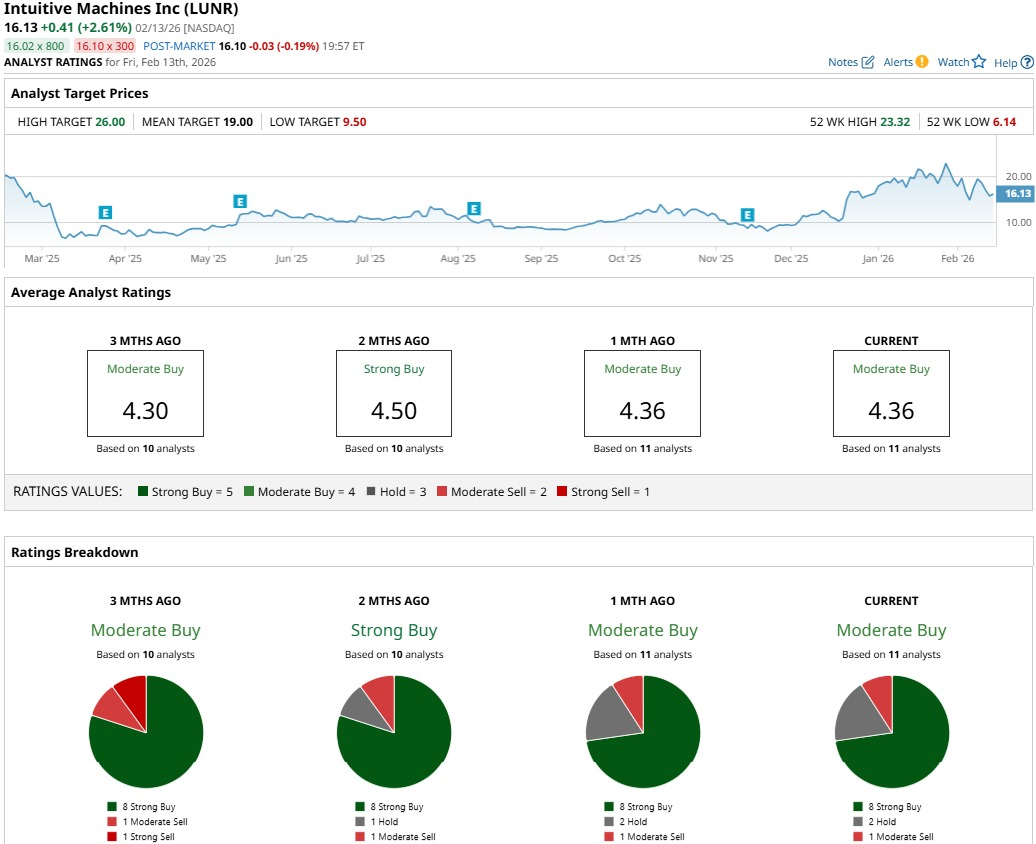Screen dimensions: 1036x844
Task: Click the earnings E marker near Apr '25
Action: [105, 212]
